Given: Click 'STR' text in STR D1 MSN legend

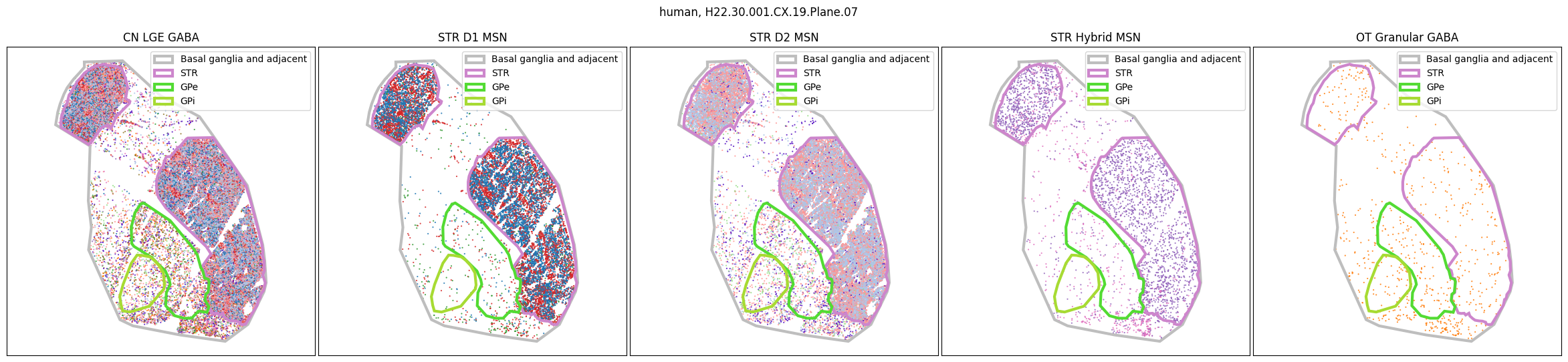Looking at the screenshot, I should click(x=500, y=73).
